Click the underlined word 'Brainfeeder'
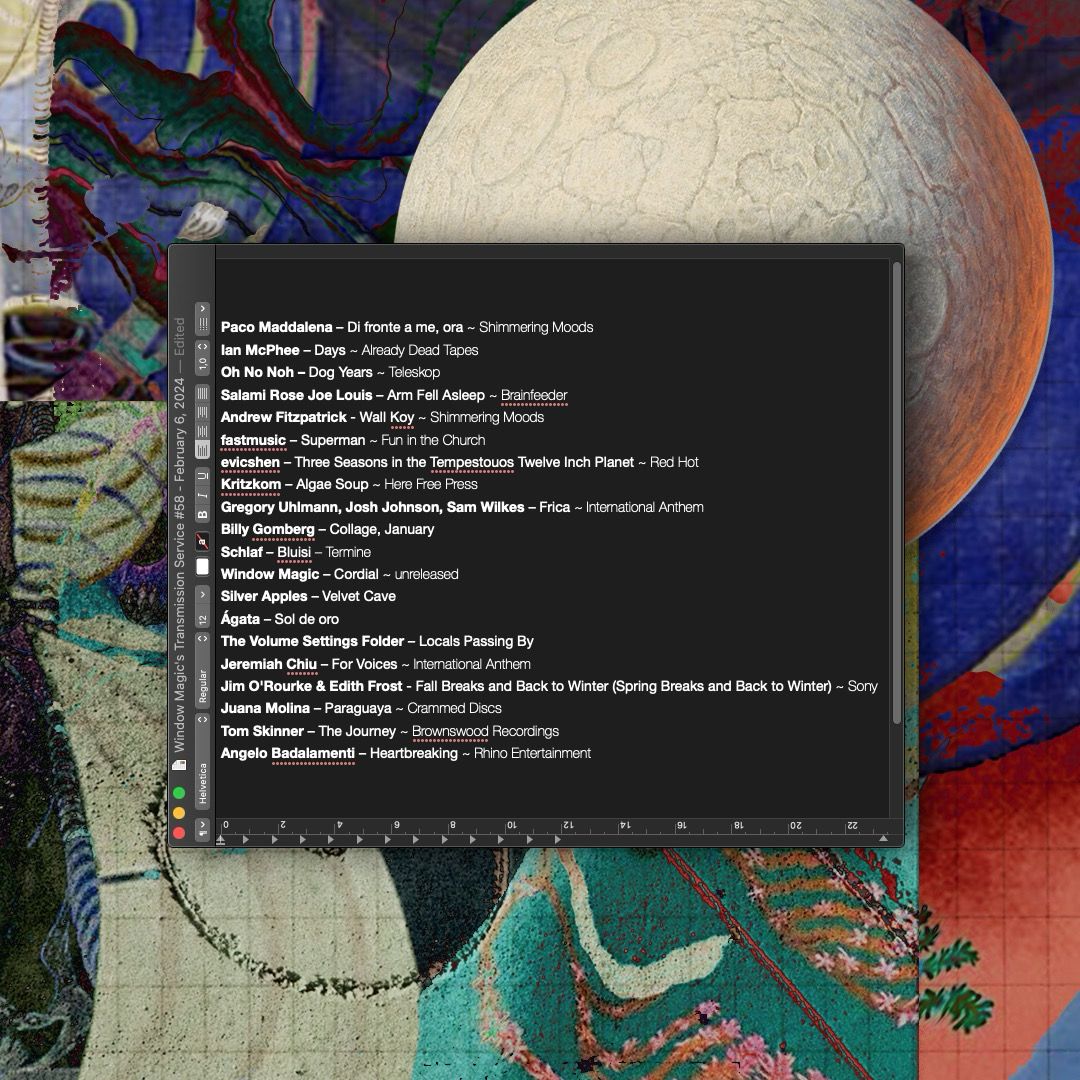The image size is (1080, 1080). click(534, 395)
